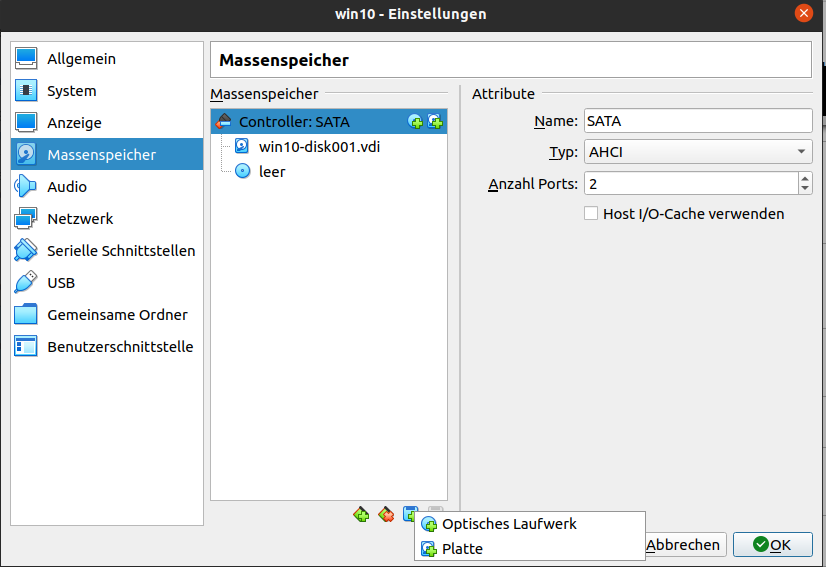
Task: Click the remove controller icon below storage tree
Action: coord(386,515)
